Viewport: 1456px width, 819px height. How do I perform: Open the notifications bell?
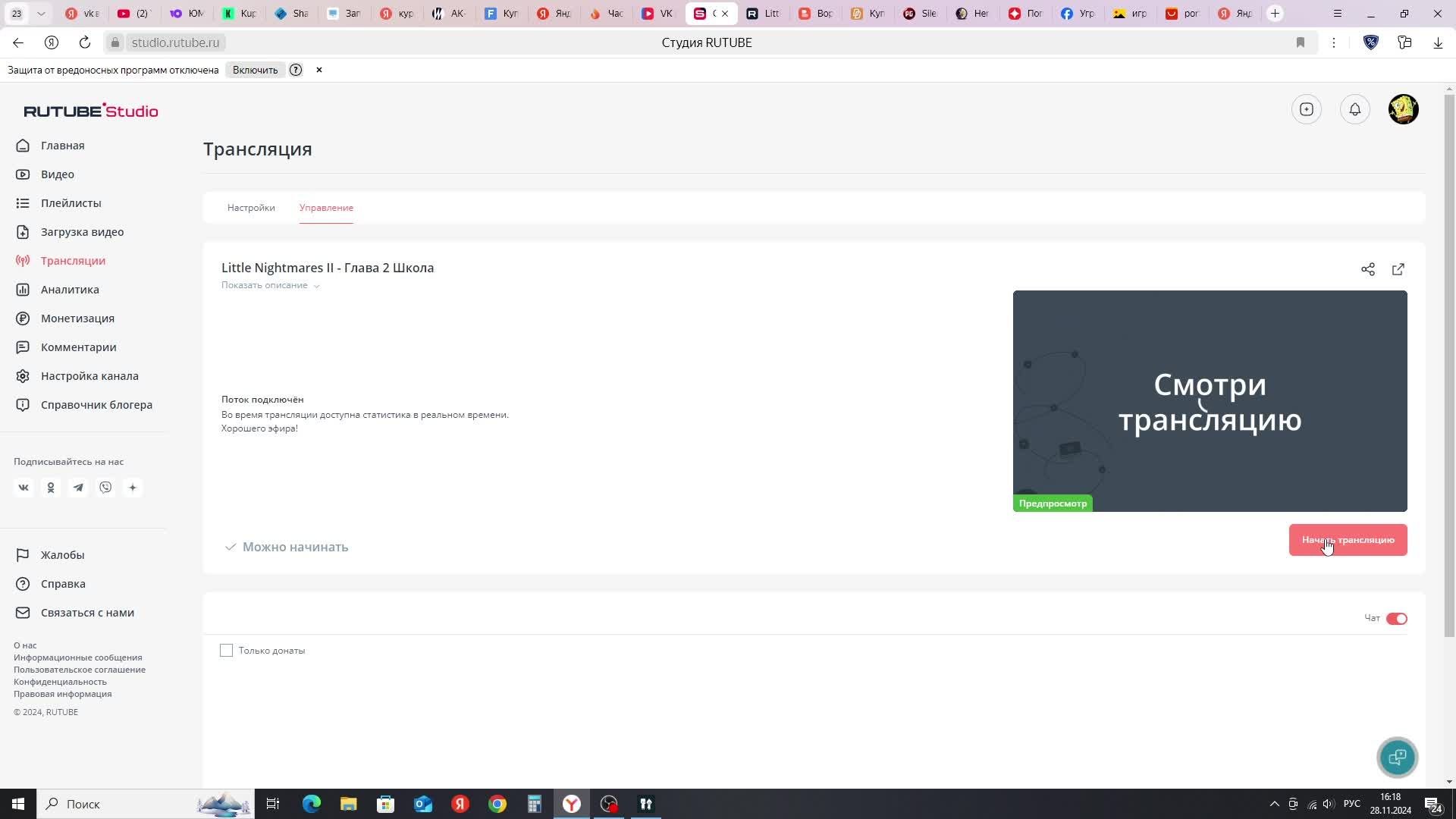click(x=1354, y=109)
